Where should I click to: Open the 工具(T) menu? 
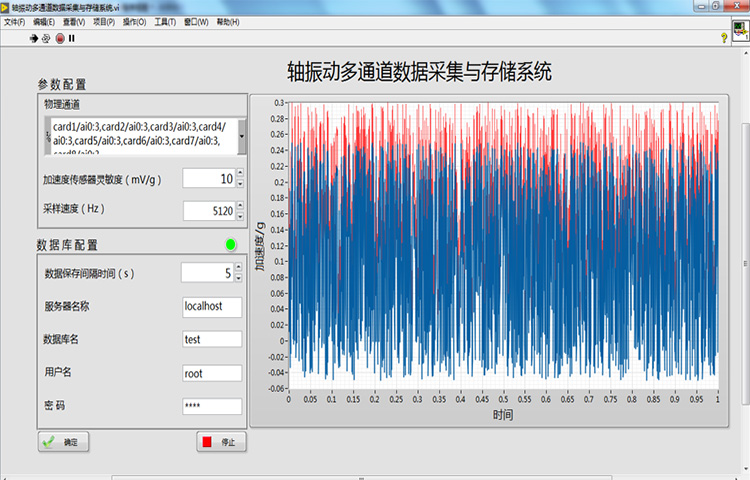click(166, 21)
